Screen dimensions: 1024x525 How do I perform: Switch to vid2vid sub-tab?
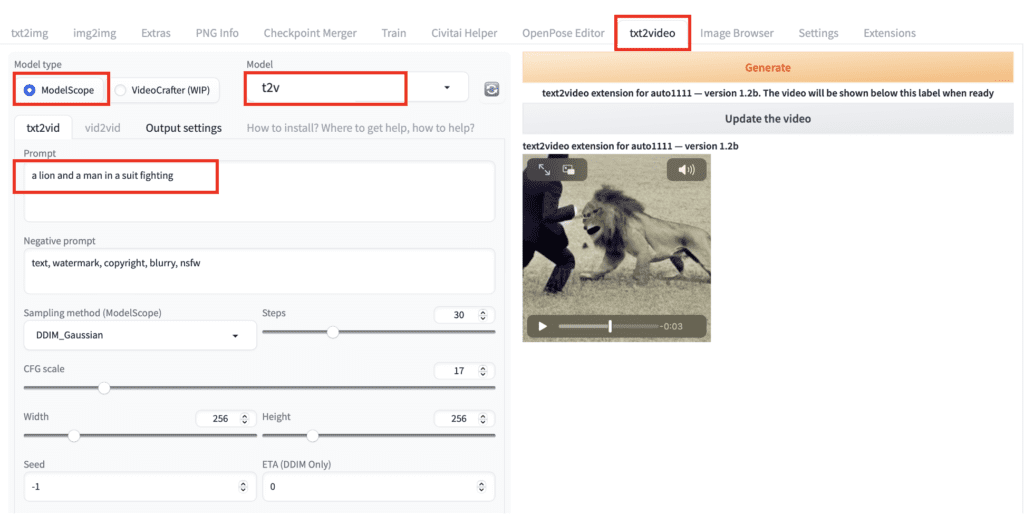click(x=103, y=128)
